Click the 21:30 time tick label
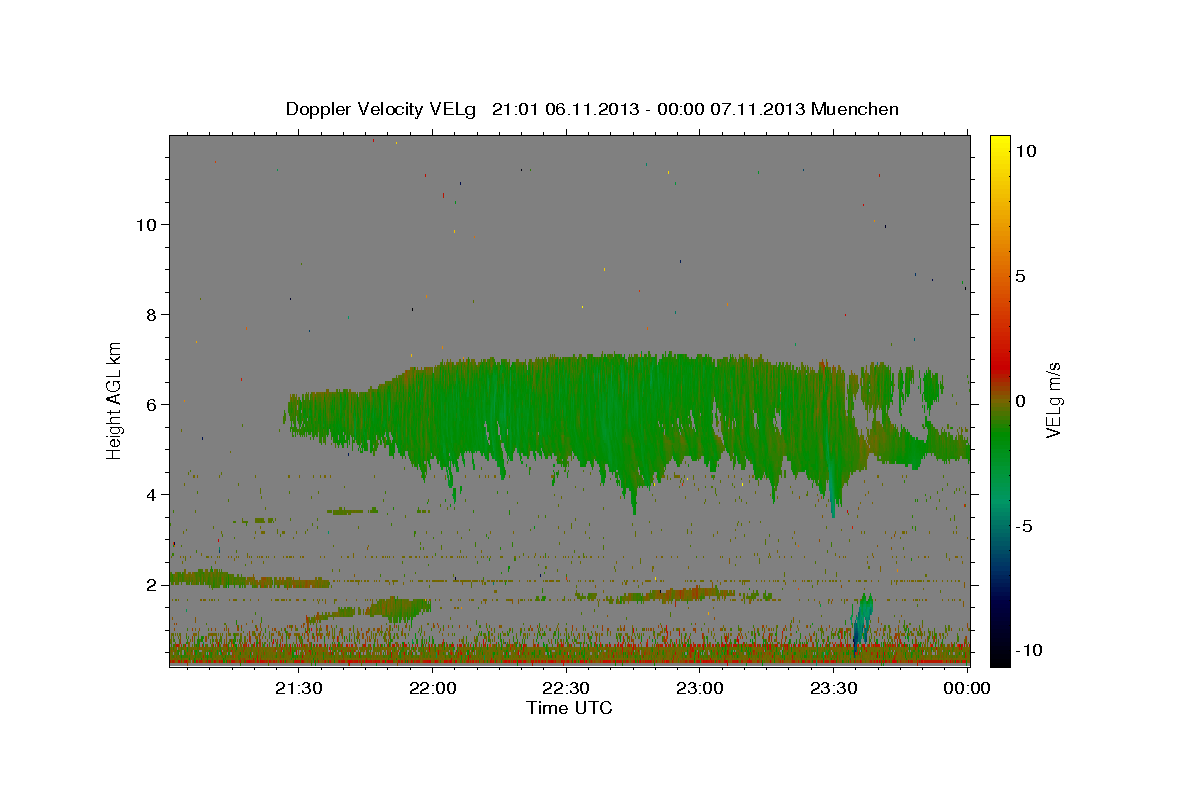Image resolution: width=1200 pixels, height=800 pixels. coord(299,688)
